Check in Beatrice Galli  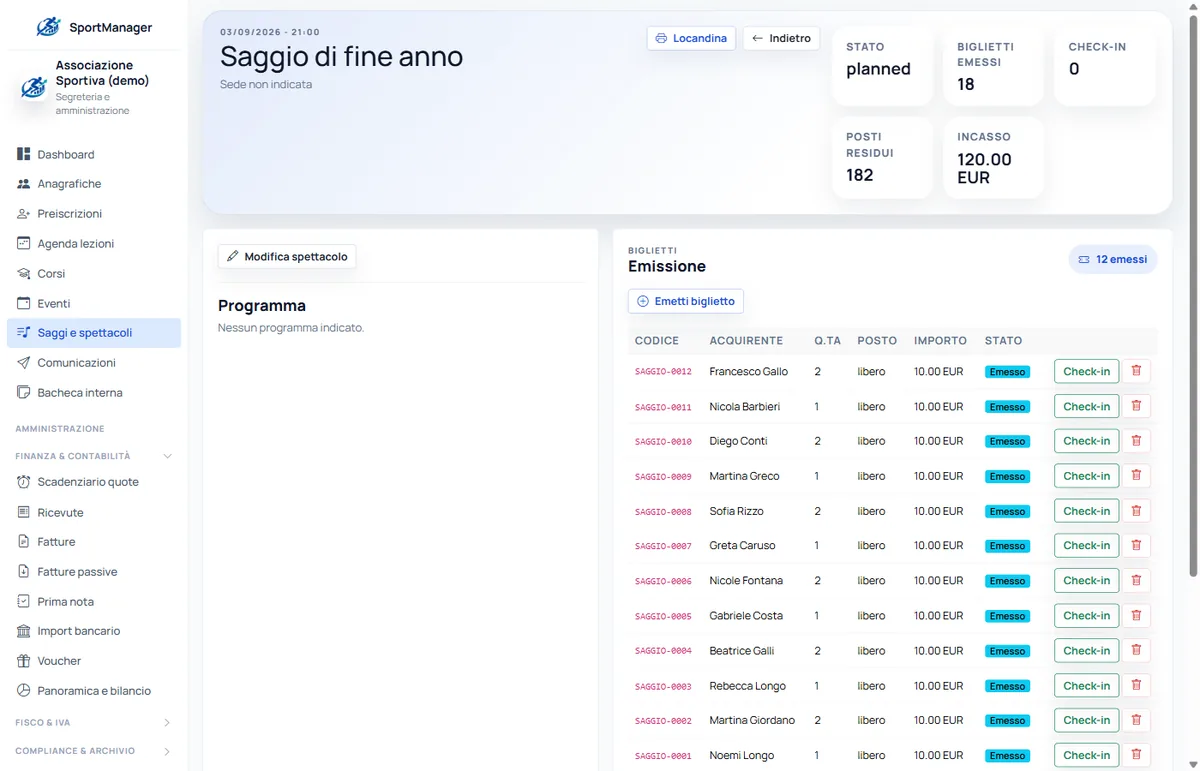[1086, 650]
